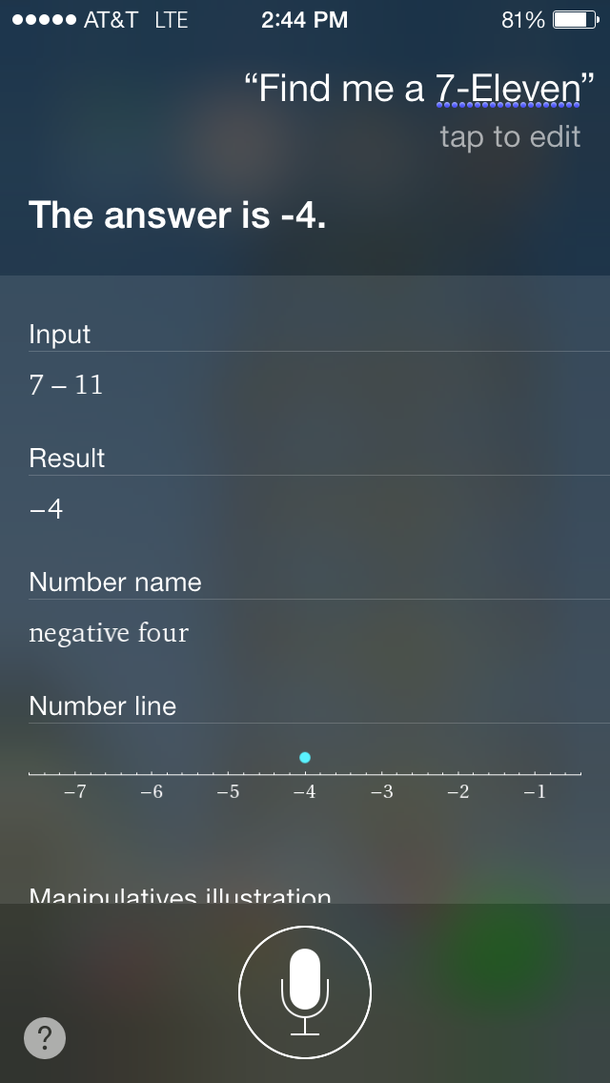Image resolution: width=610 pixels, height=1083 pixels.
Task: Tap the 2:44 PM clock
Action: point(305,20)
